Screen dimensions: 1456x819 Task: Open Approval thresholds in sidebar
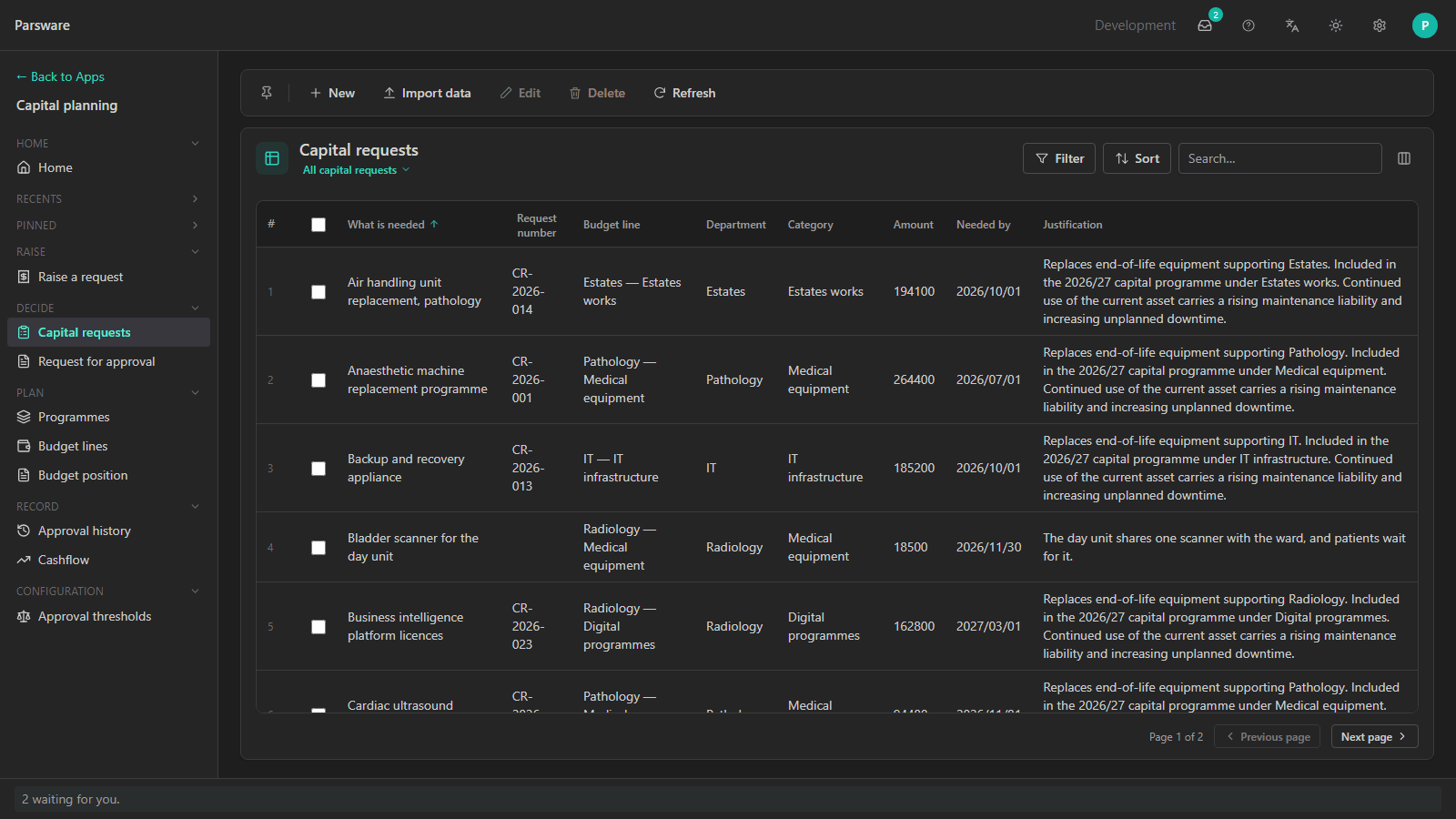(x=108, y=616)
